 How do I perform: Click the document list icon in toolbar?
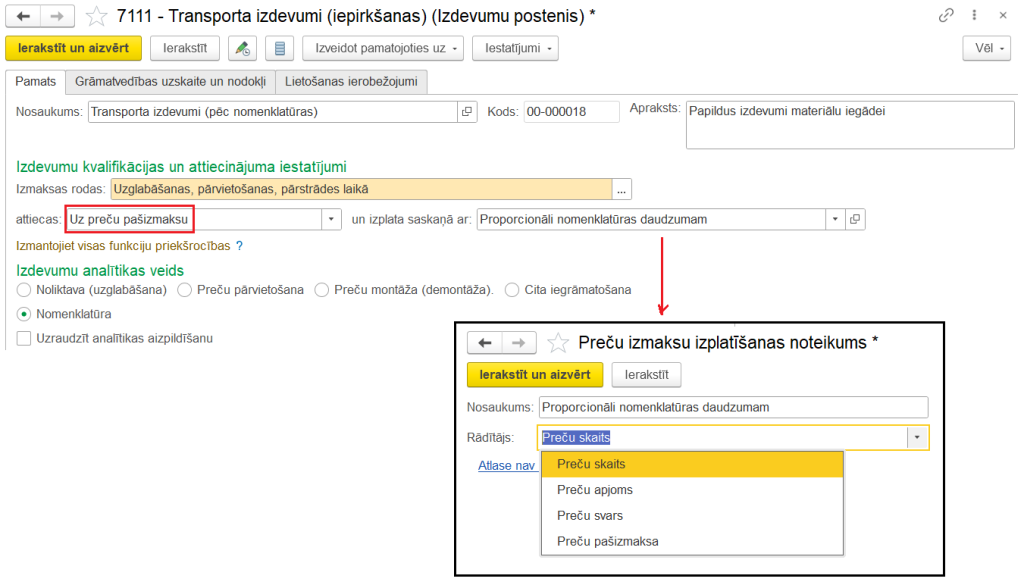tap(278, 47)
